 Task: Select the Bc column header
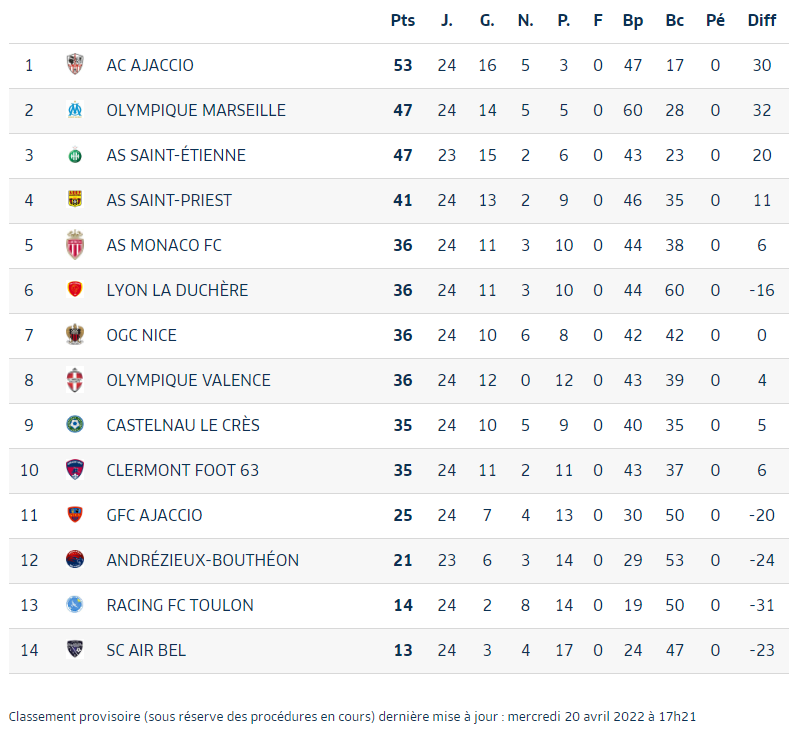[x=675, y=20]
